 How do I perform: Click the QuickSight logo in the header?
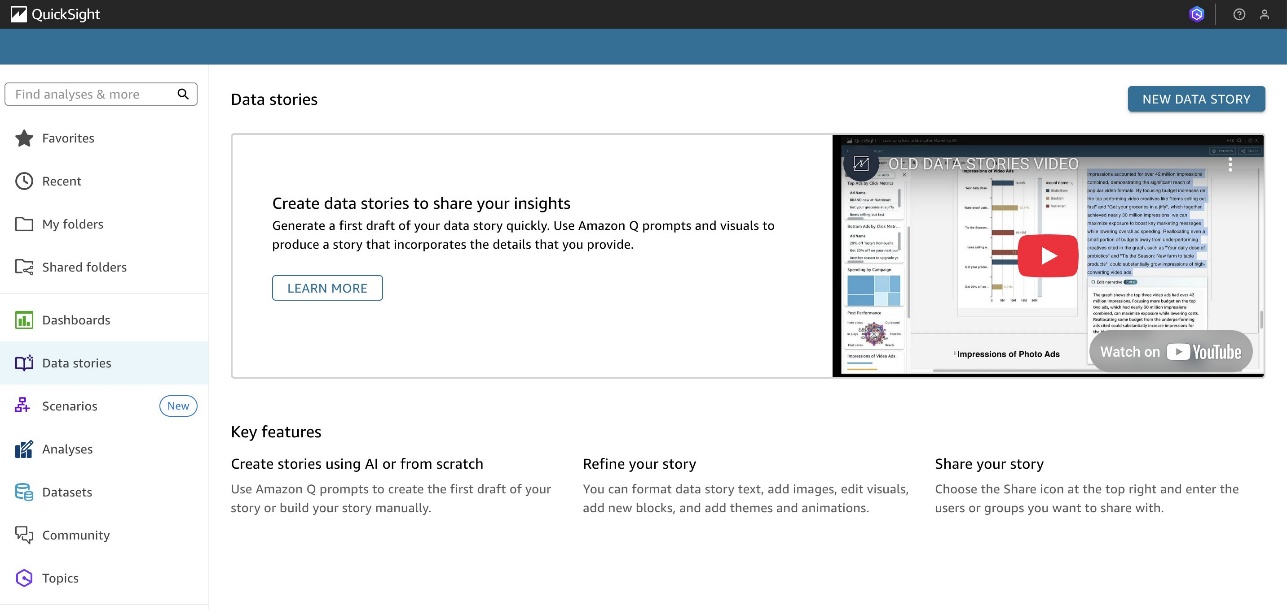(54, 14)
